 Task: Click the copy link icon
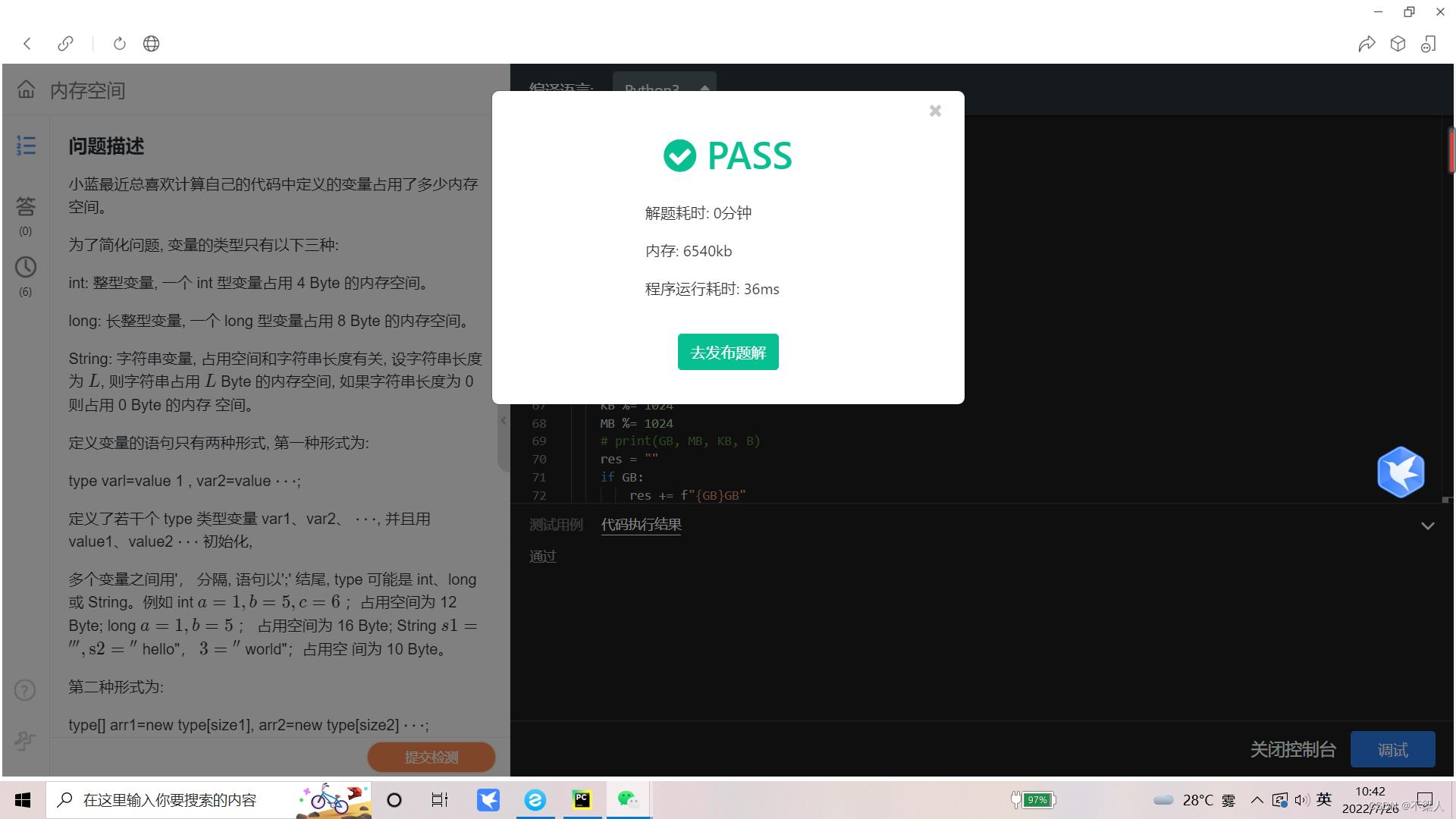66,44
